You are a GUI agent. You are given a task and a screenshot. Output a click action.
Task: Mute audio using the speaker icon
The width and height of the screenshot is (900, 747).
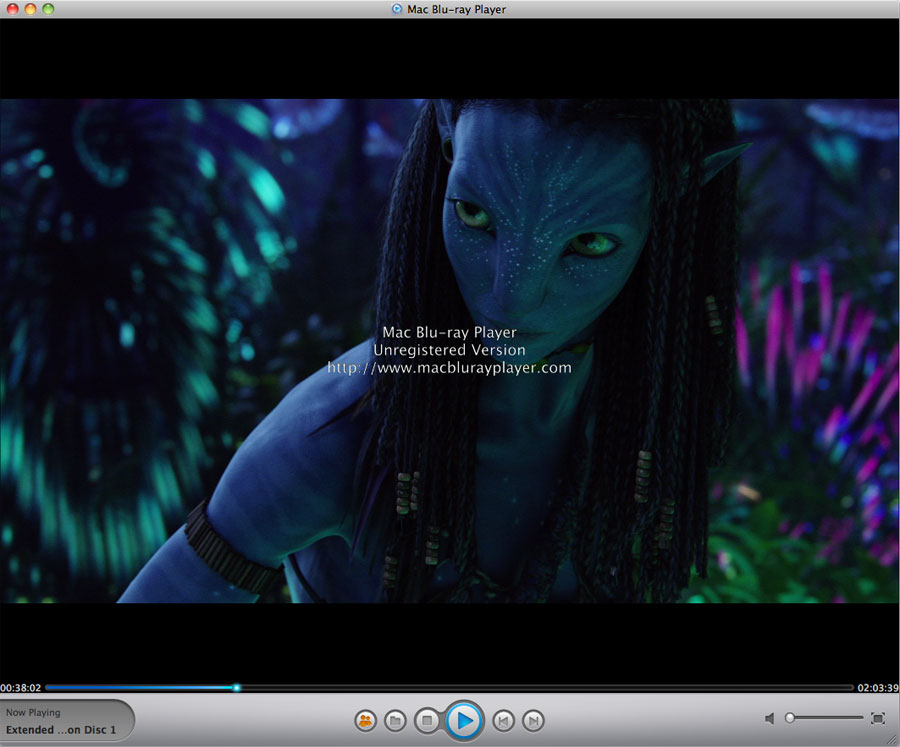(x=770, y=718)
